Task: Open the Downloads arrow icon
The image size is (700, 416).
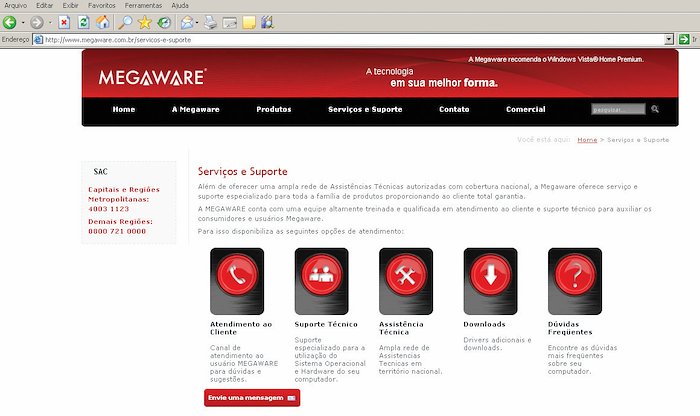Action: (490, 281)
